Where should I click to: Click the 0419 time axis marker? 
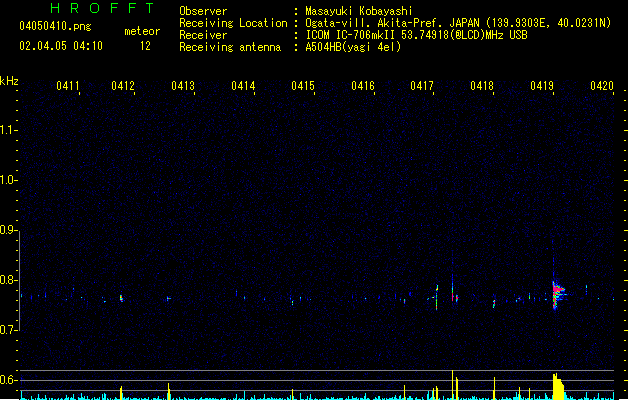pos(542,86)
